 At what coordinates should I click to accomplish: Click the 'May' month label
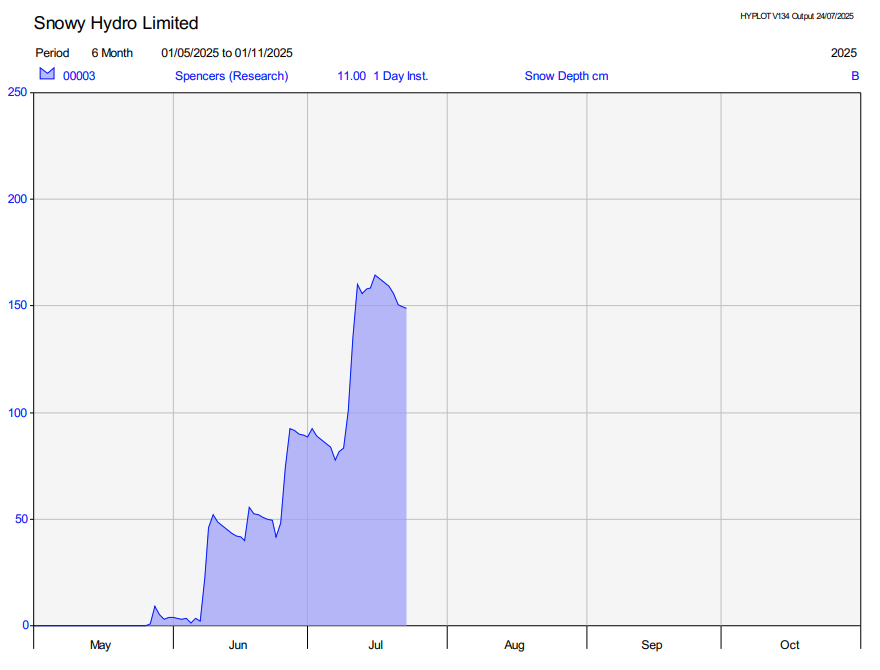click(x=100, y=645)
